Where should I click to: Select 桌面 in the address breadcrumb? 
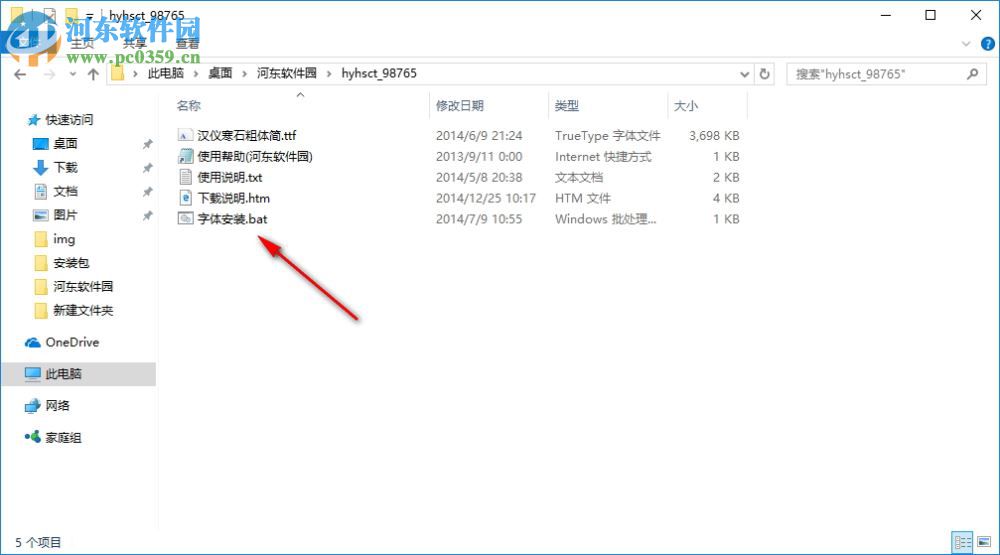(x=221, y=73)
